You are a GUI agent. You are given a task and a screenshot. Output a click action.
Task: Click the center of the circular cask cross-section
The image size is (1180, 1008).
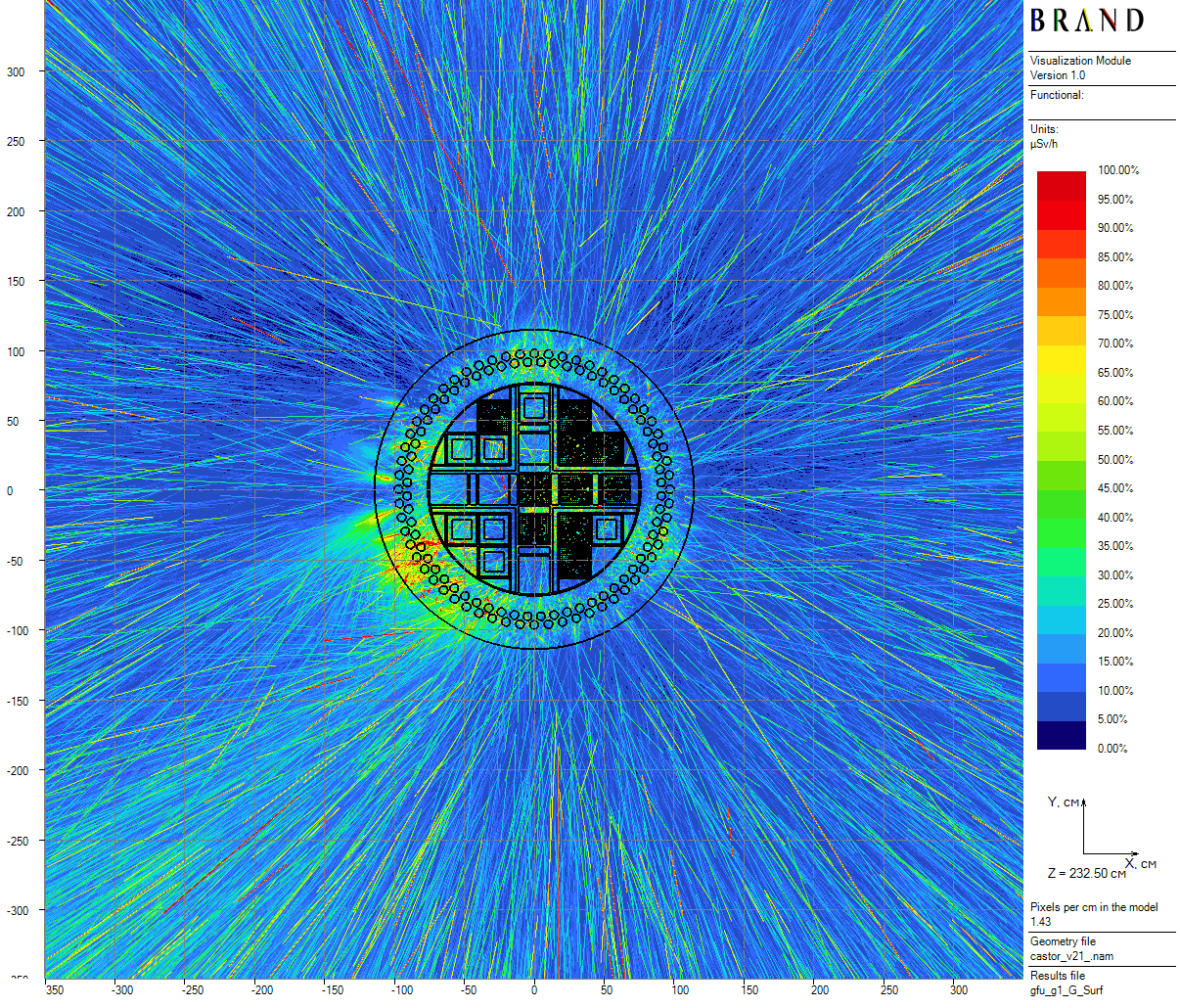point(534,489)
